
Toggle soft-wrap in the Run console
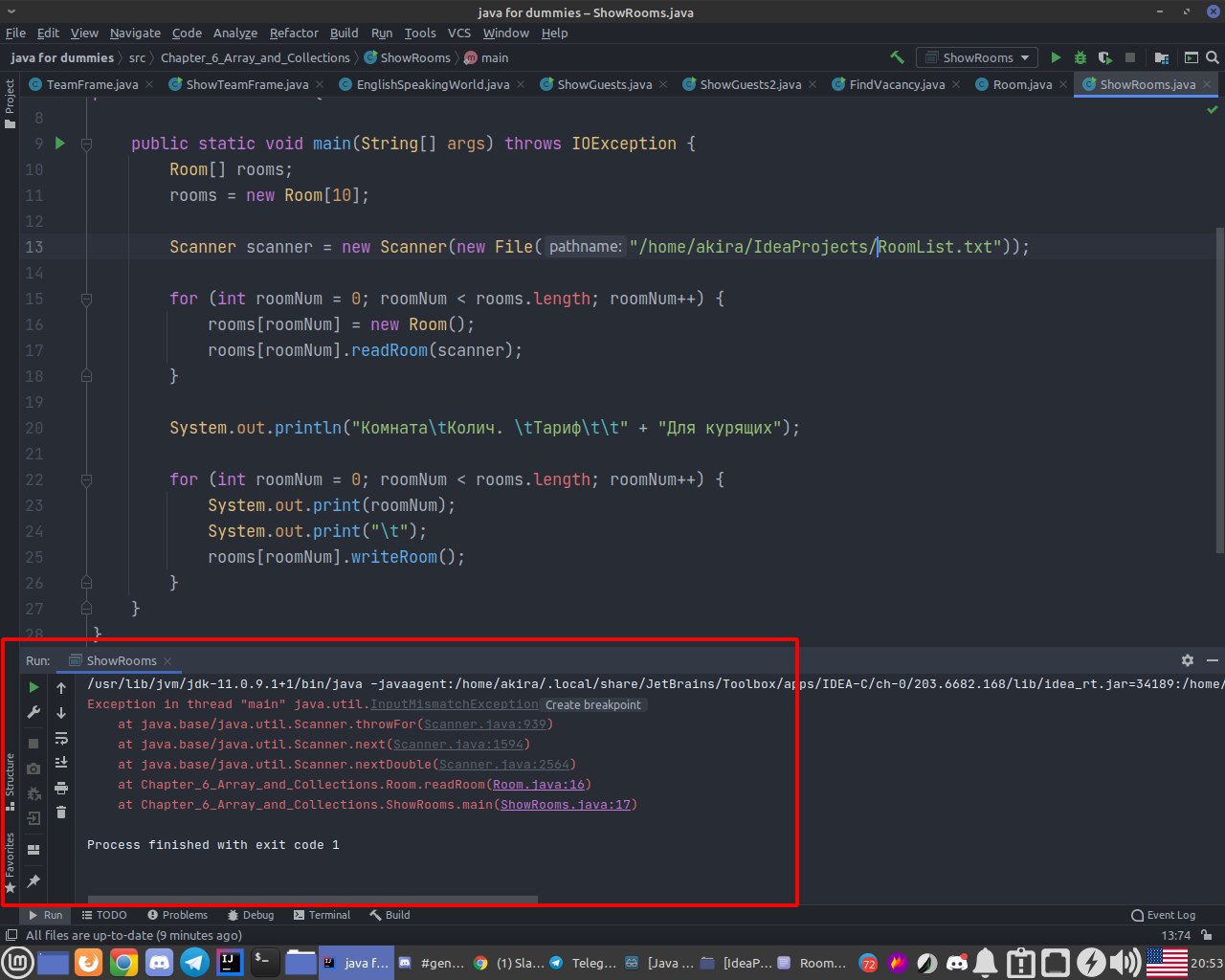pyautogui.click(x=61, y=738)
